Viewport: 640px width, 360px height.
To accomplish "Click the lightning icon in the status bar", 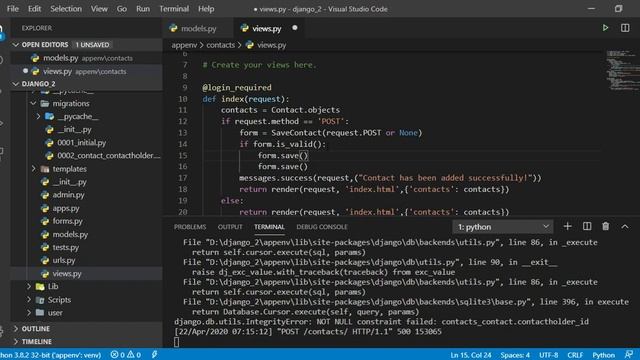I will [x=154, y=355].
